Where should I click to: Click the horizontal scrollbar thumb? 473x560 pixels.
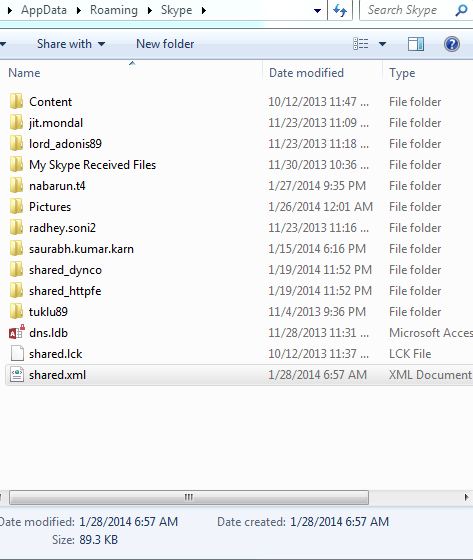pos(189,497)
